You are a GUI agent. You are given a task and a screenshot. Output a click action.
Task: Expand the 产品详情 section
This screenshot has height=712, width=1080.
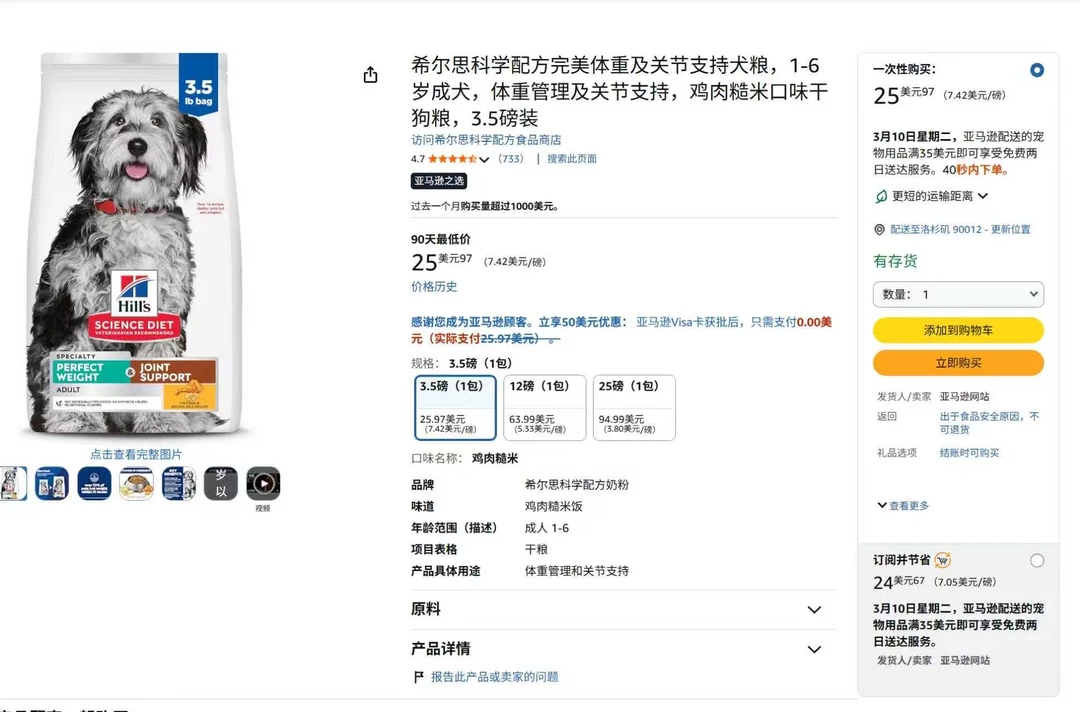(x=623, y=649)
